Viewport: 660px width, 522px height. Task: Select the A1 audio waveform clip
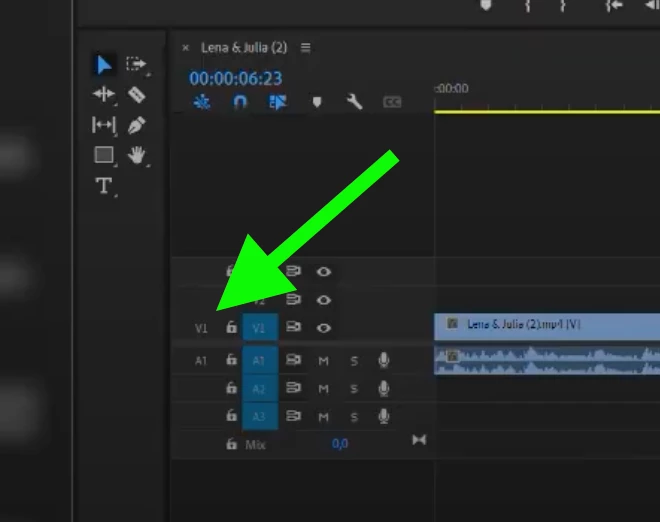tap(547, 361)
